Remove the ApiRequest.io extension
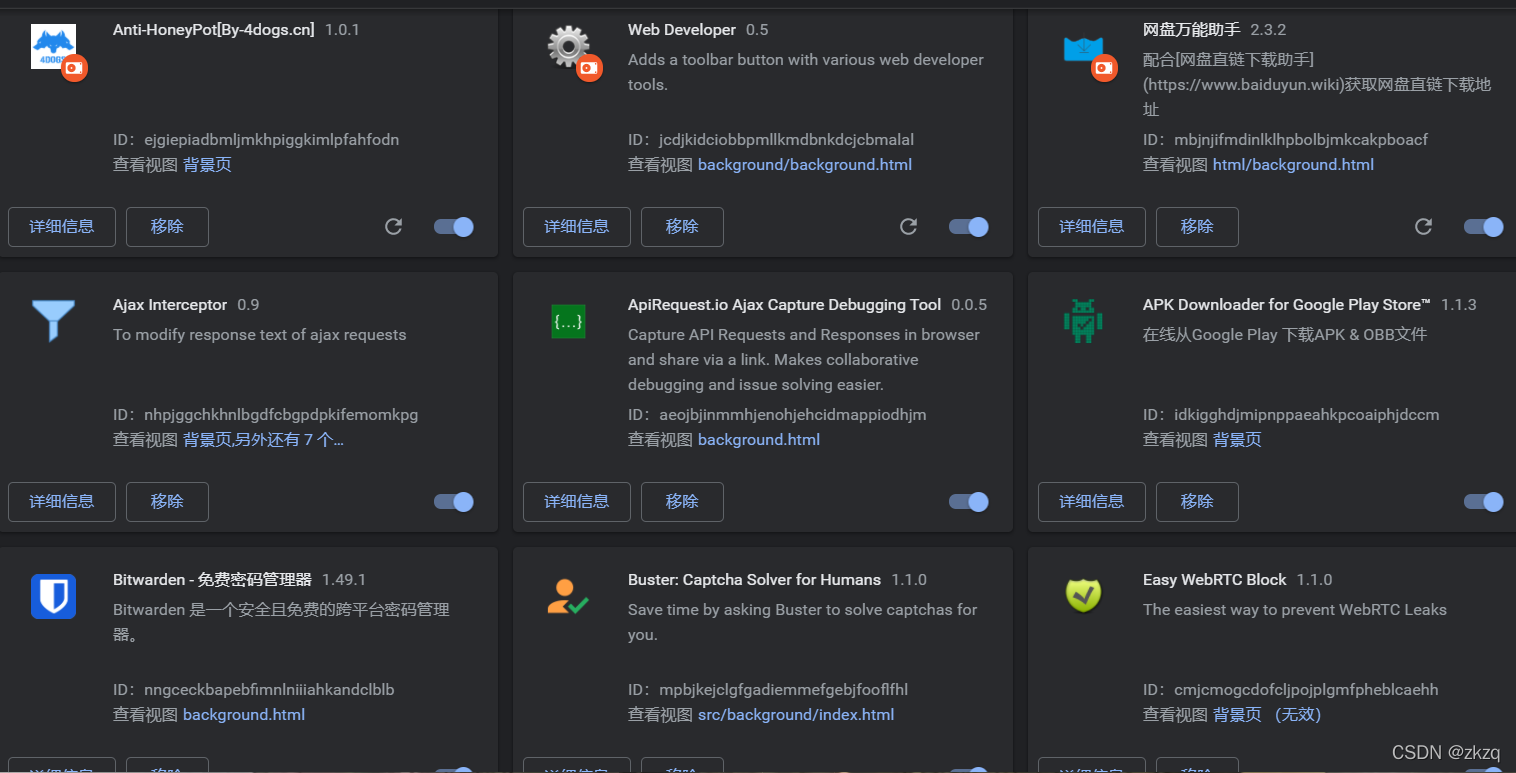 click(682, 502)
